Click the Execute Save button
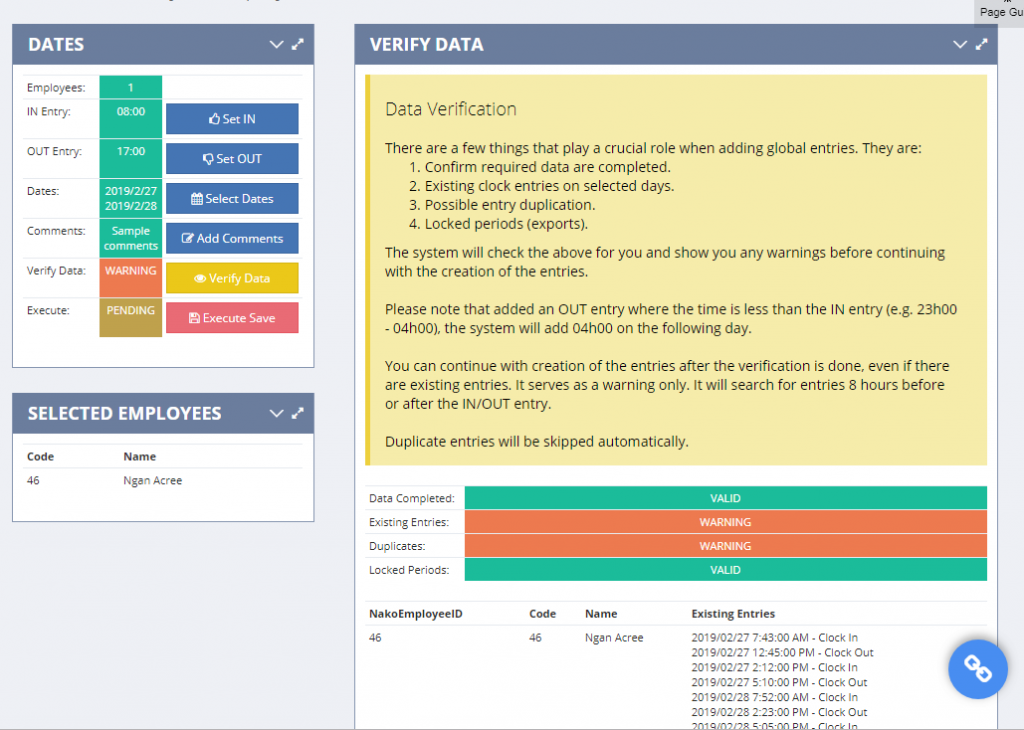This screenshot has width=1024, height=730. click(232, 318)
